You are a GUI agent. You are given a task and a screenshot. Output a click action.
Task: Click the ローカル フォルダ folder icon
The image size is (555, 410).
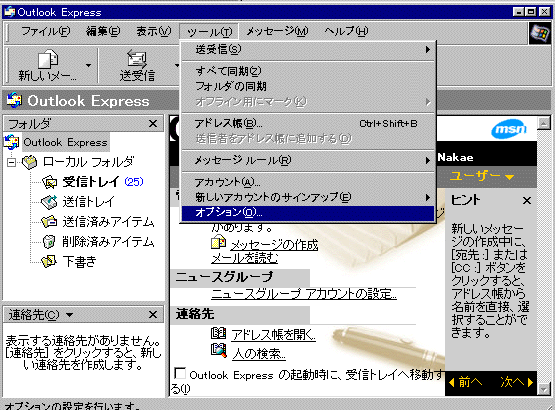click(x=30, y=162)
